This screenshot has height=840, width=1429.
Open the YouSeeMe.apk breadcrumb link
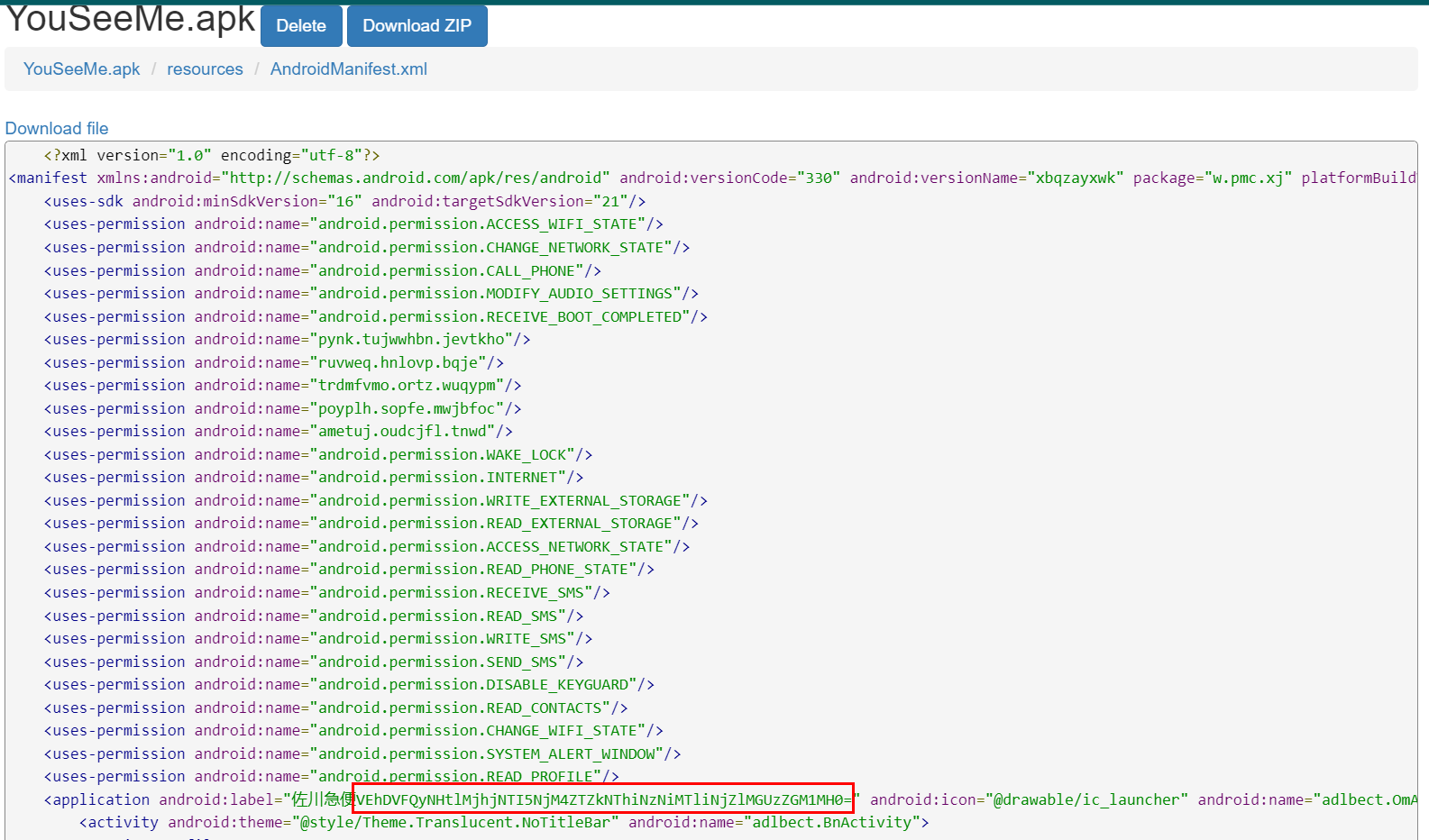click(x=82, y=69)
